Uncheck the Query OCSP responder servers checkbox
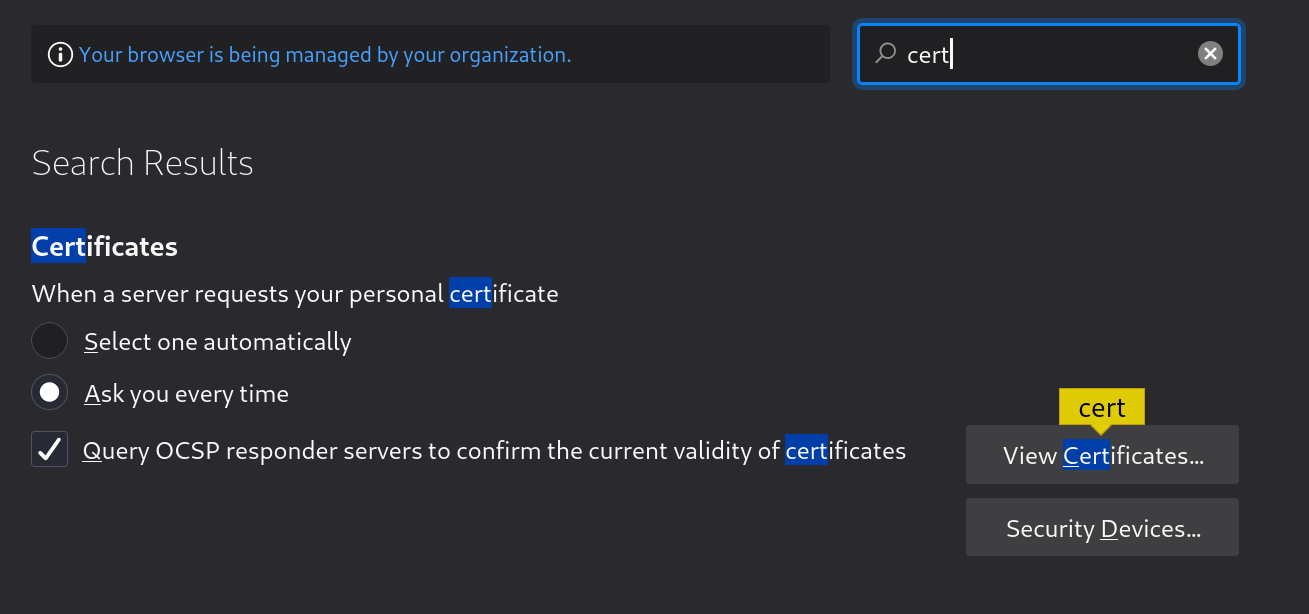This screenshot has width=1309, height=614. coord(50,450)
